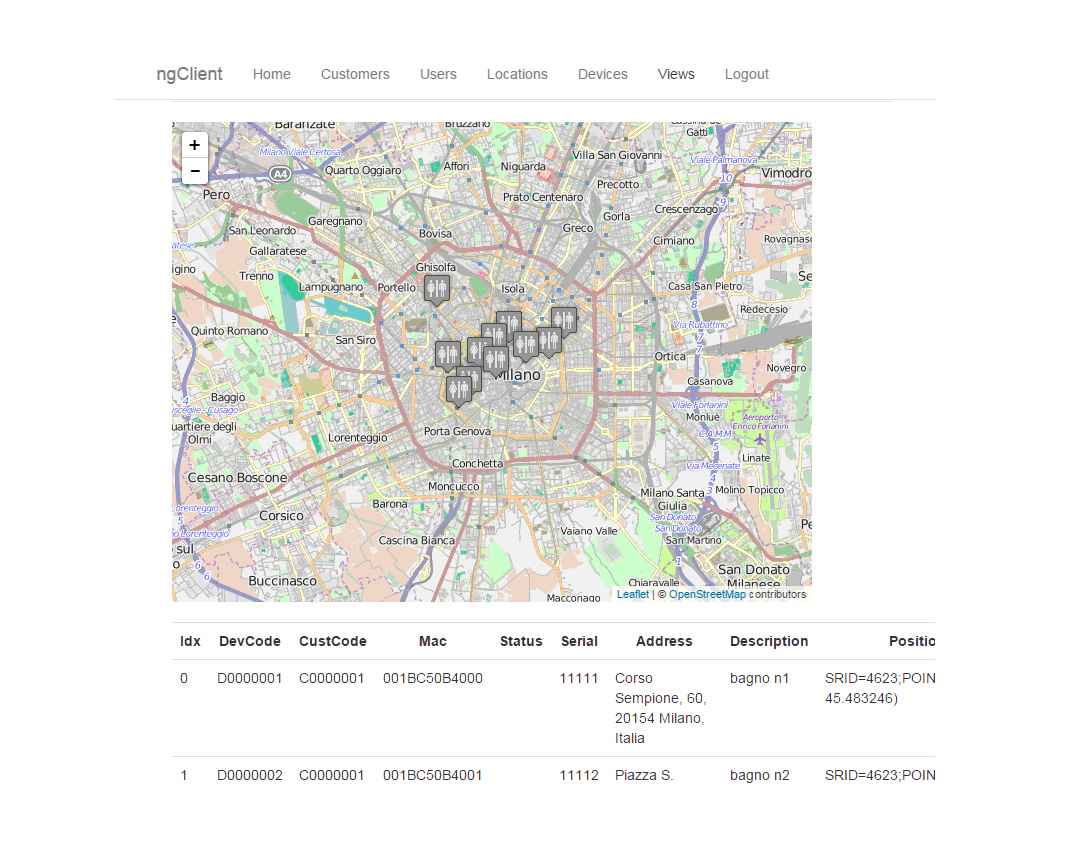Select the restroom marker overlapping the Milano label

(496, 361)
